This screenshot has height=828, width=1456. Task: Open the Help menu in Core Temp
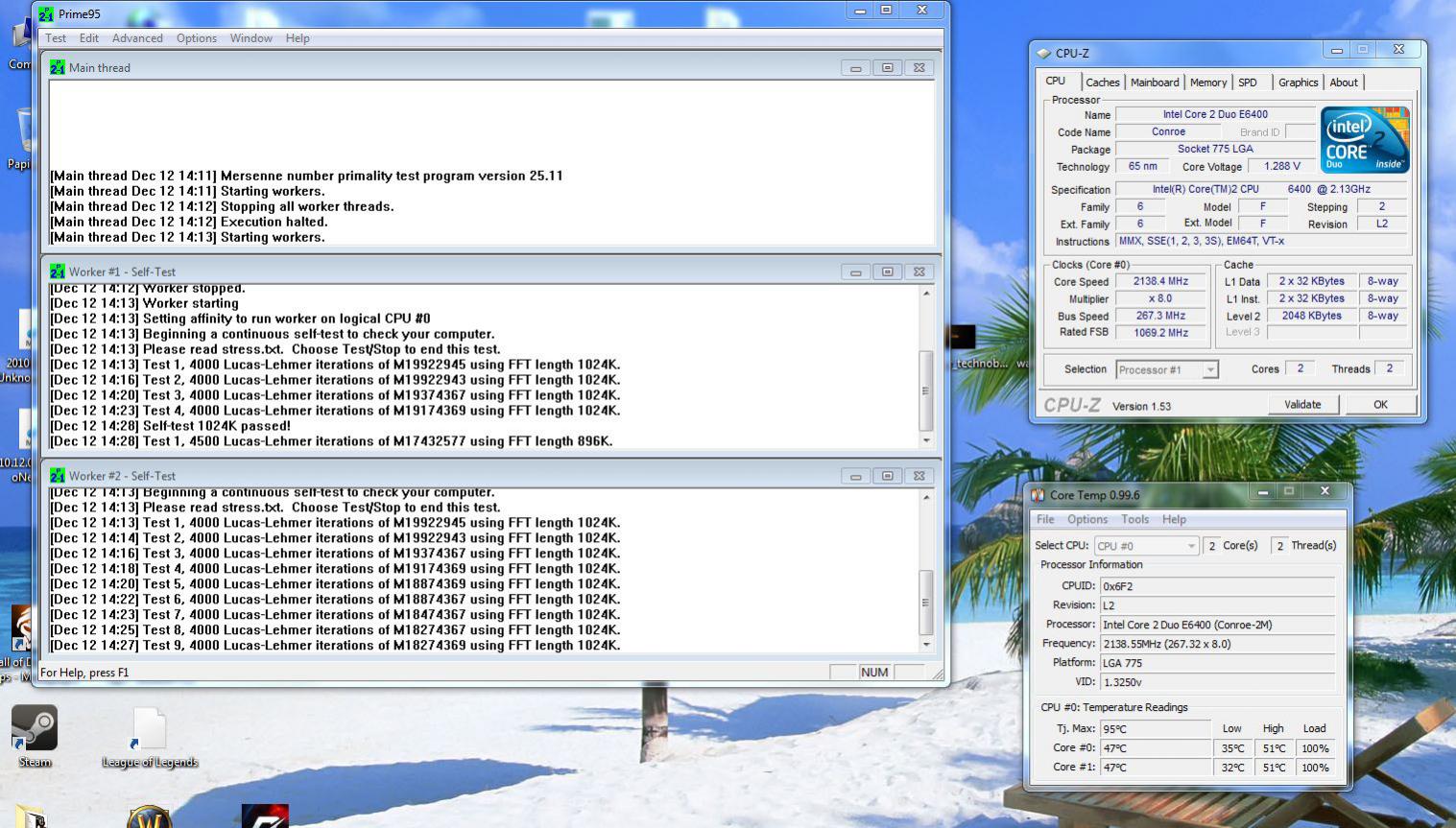pos(1174,519)
